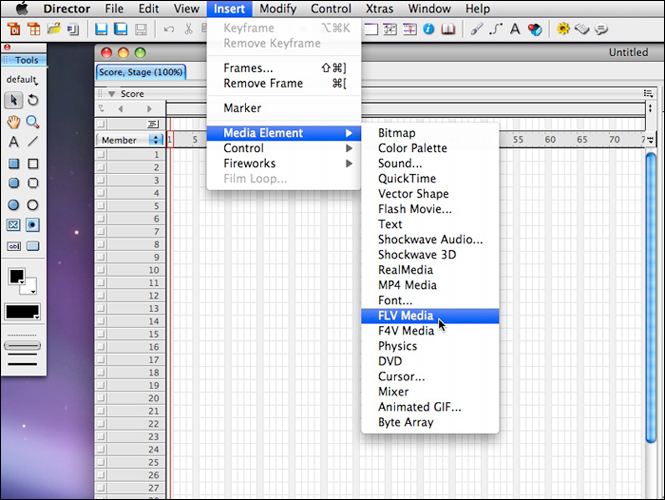Select the Filled Ellipse tool
The height and width of the screenshot is (500, 665).
tap(14, 205)
